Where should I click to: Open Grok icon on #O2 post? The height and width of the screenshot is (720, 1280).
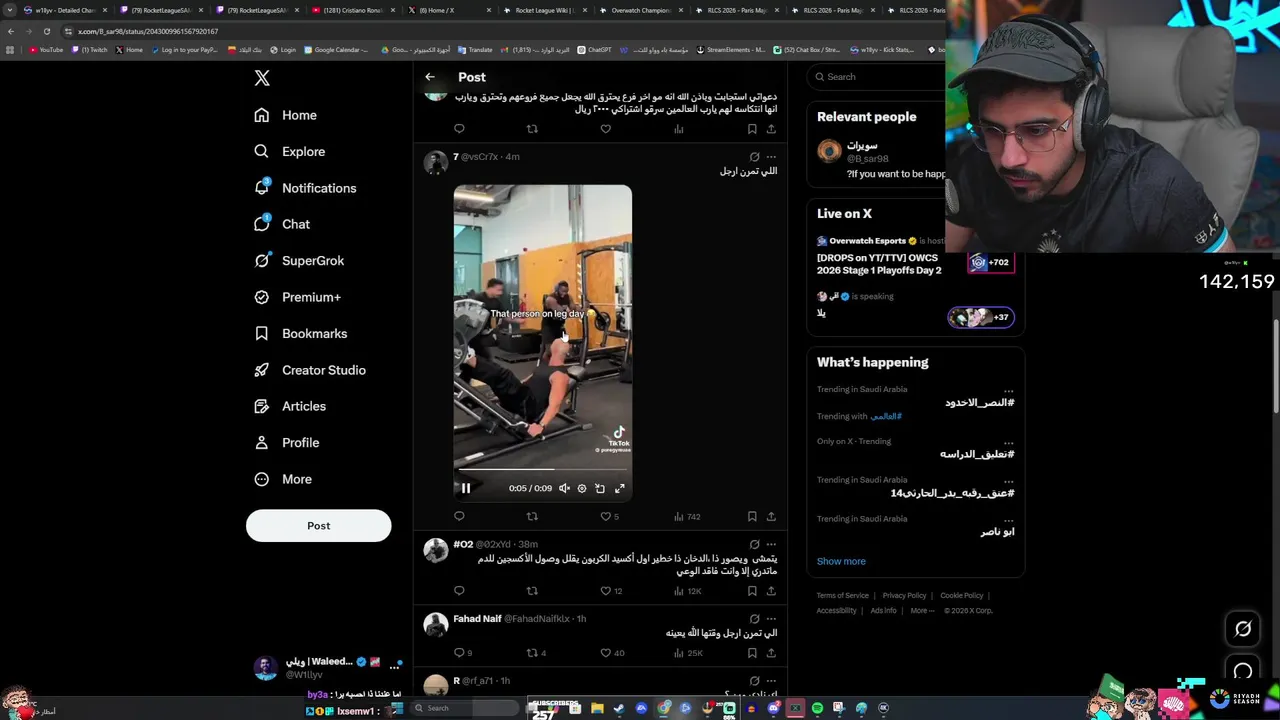(754, 544)
